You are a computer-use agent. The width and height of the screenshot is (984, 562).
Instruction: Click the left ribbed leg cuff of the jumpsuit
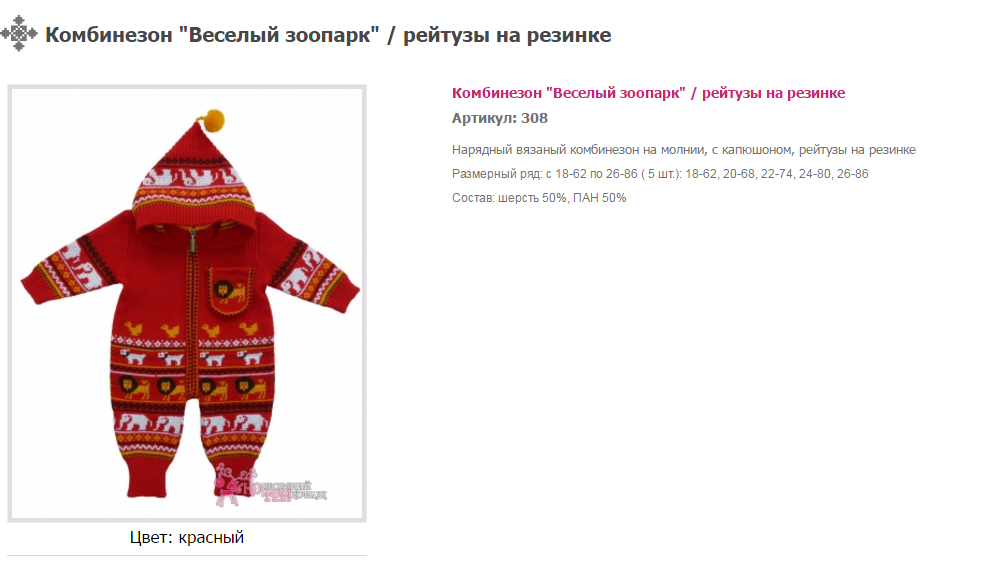coord(147,478)
